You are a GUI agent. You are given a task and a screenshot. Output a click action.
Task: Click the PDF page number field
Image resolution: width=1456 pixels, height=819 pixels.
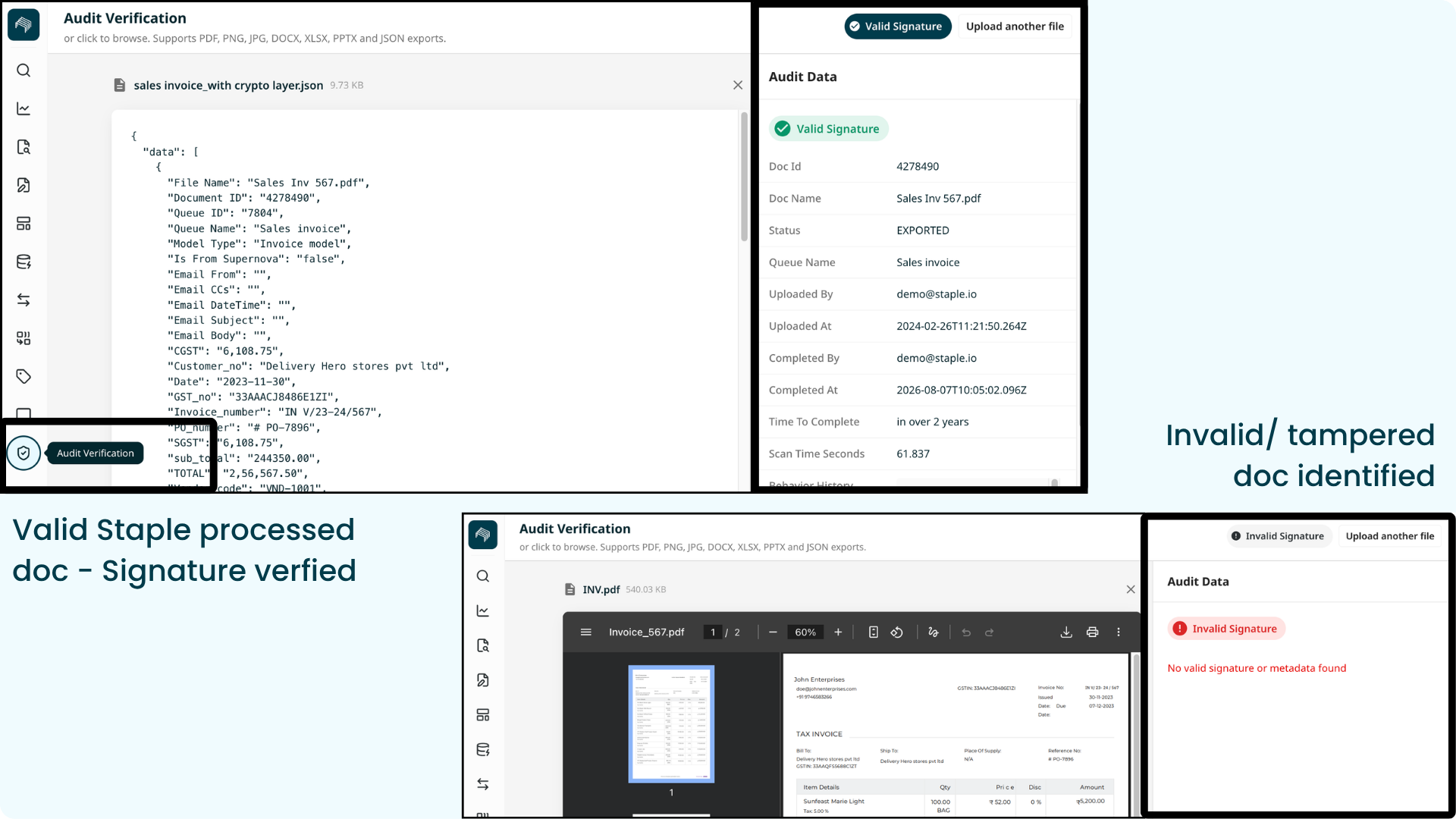(x=713, y=632)
